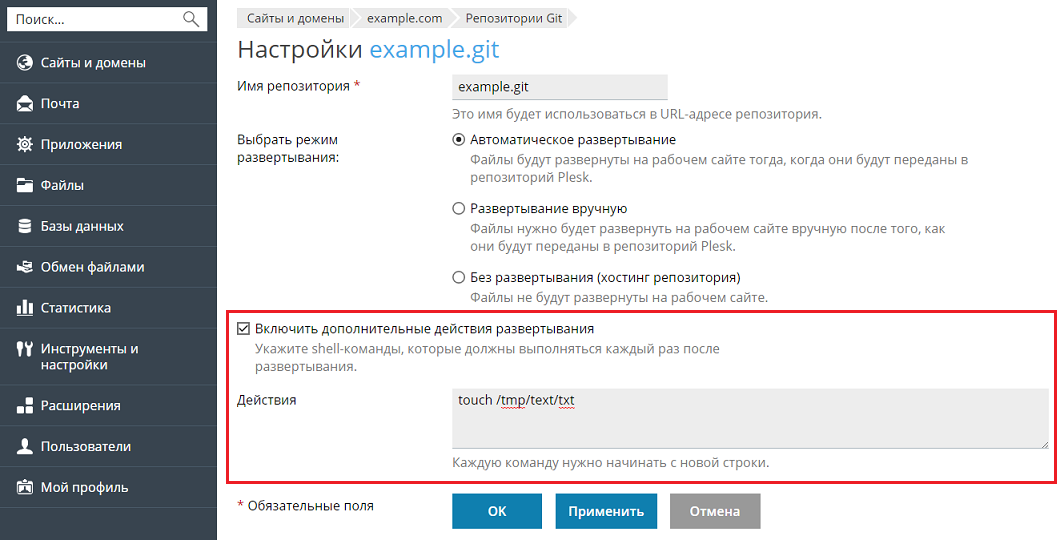Click the globe icon for Сайты и домены
Image resolution: width=1060 pixels, height=540 pixels.
click(26, 63)
